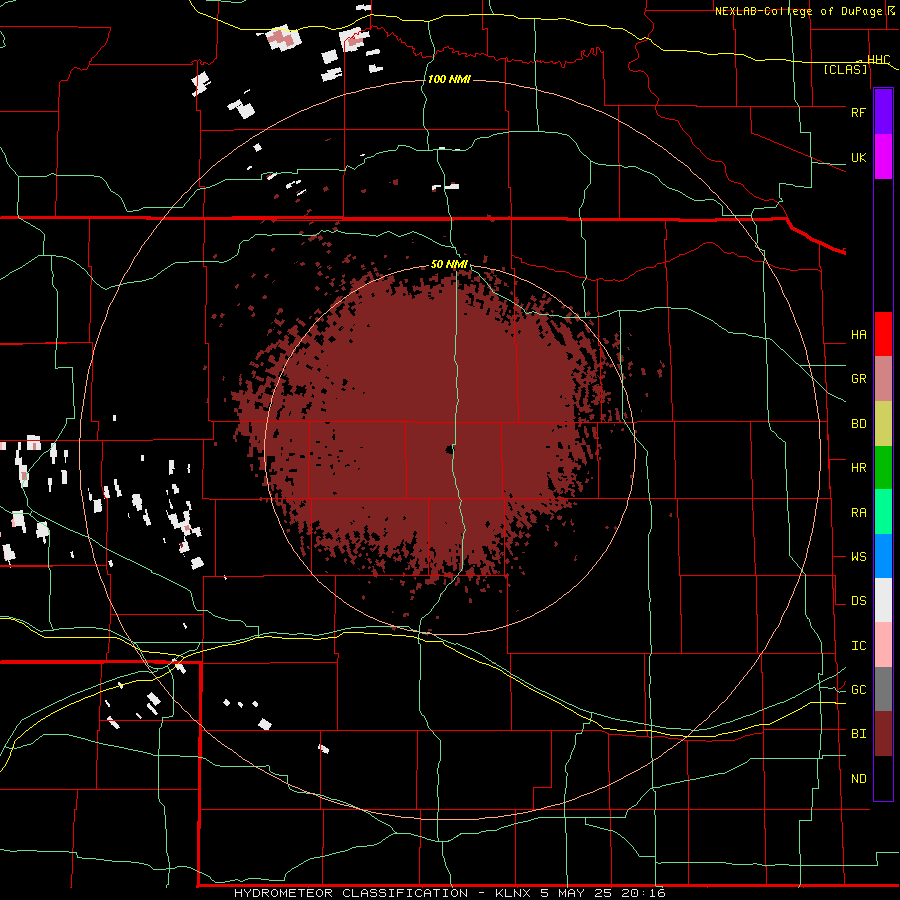Image resolution: width=900 pixels, height=900 pixels.
Task: Click the 'HHC' product code text
Action: pyautogui.click(x=878, y=60)
